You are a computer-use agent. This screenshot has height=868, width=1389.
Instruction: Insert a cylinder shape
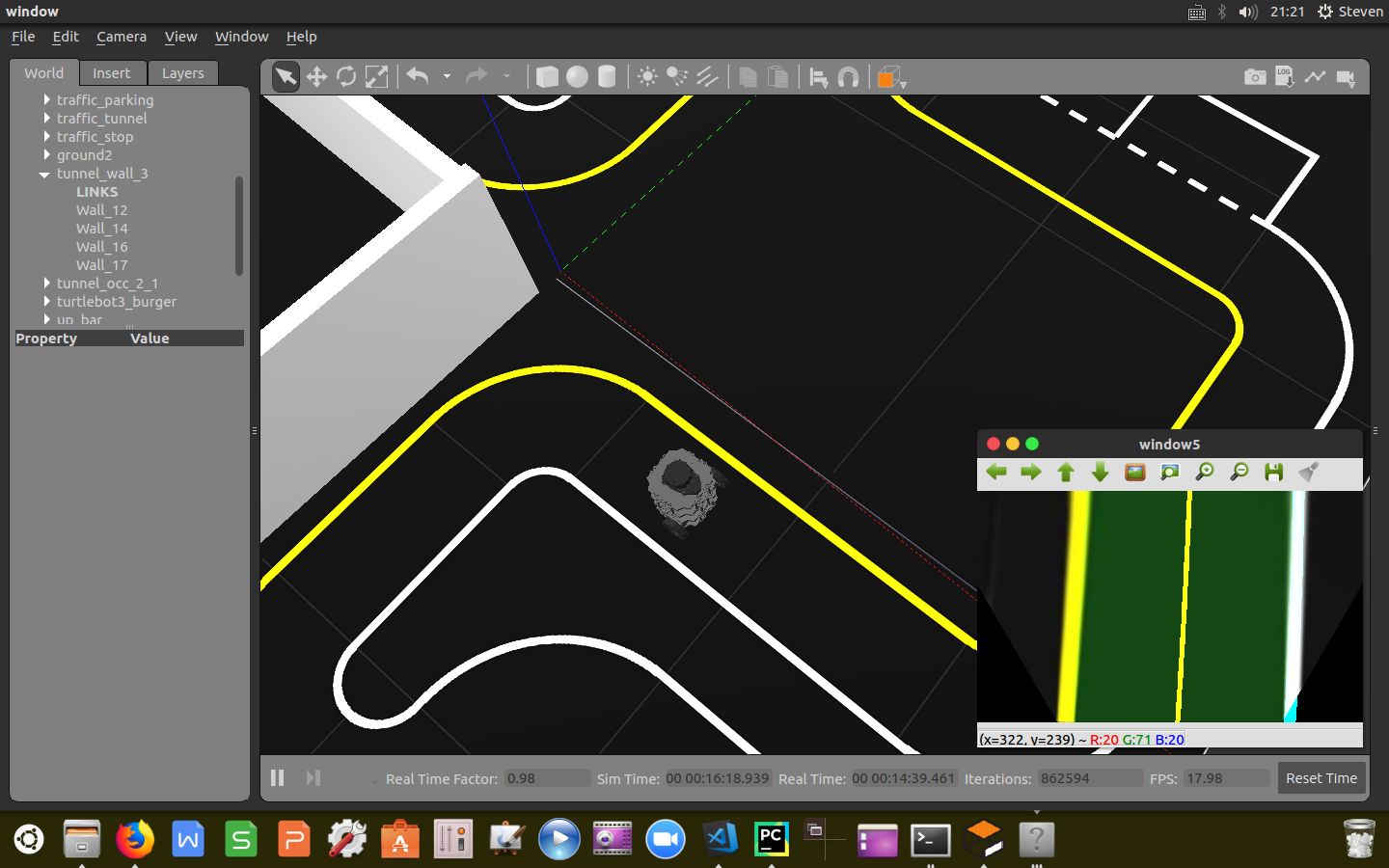point(607,77)
